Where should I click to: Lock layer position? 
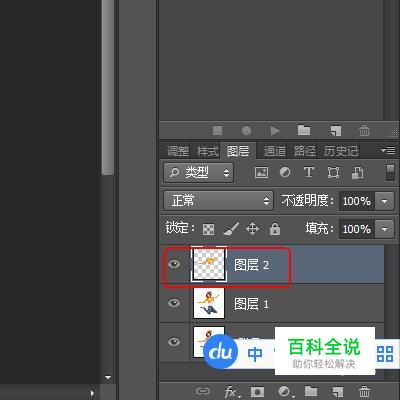pos(252,229)
